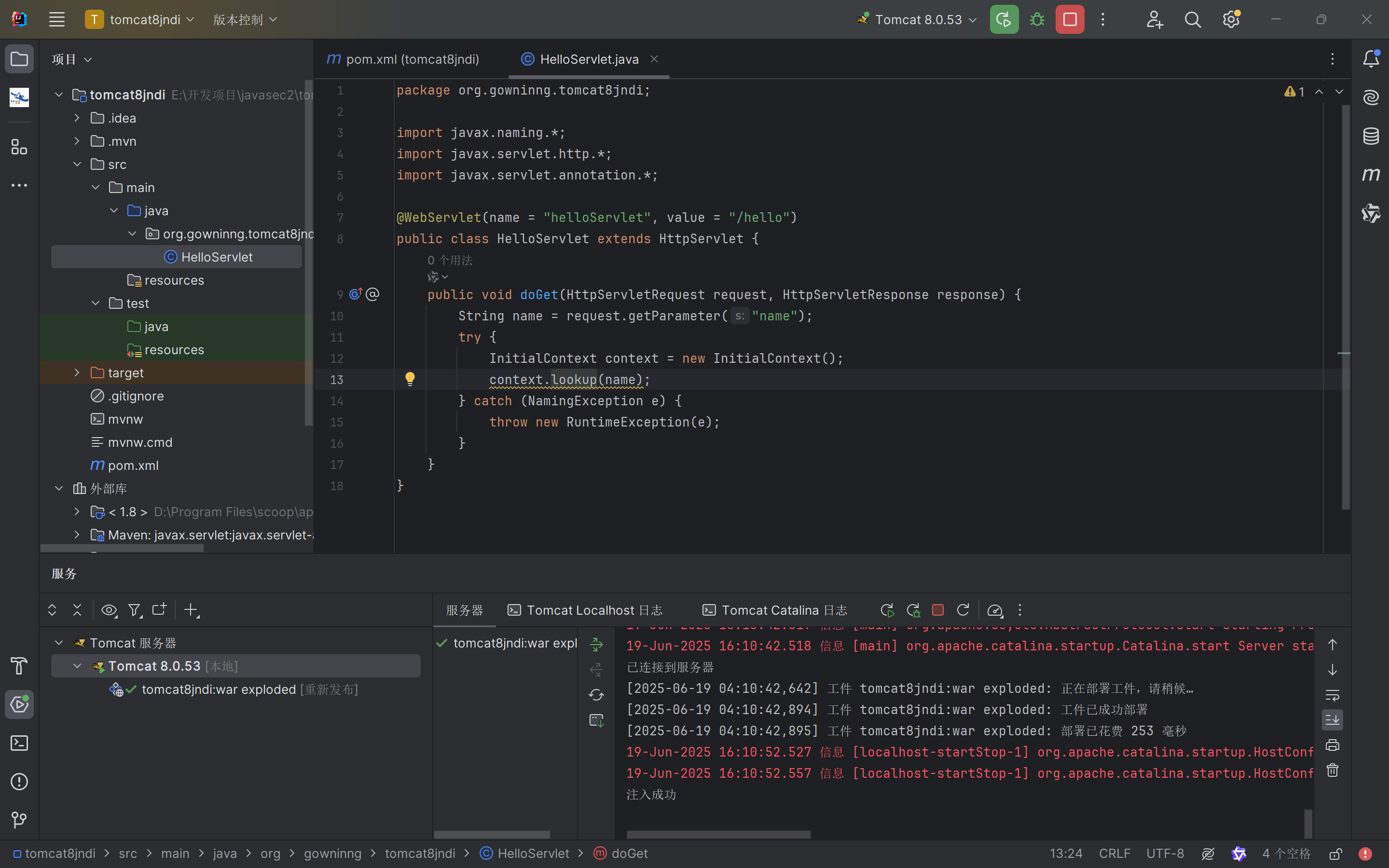This screenshot has width=1389, height=868.
Task: Open the Tomcat Catalina 日志 tab
Action: pyautogui.click(x=775, y=610)
